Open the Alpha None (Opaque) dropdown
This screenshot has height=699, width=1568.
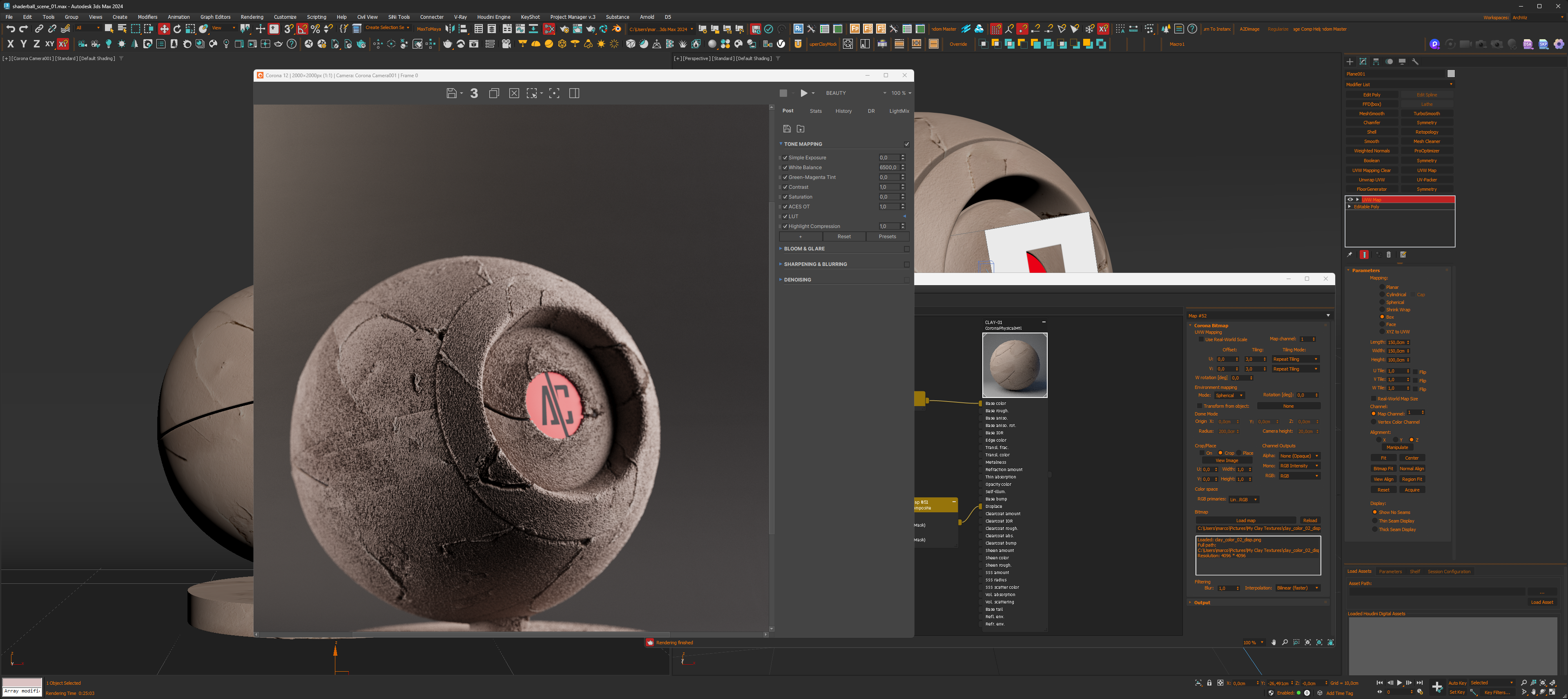click(x=1299, y=456)
